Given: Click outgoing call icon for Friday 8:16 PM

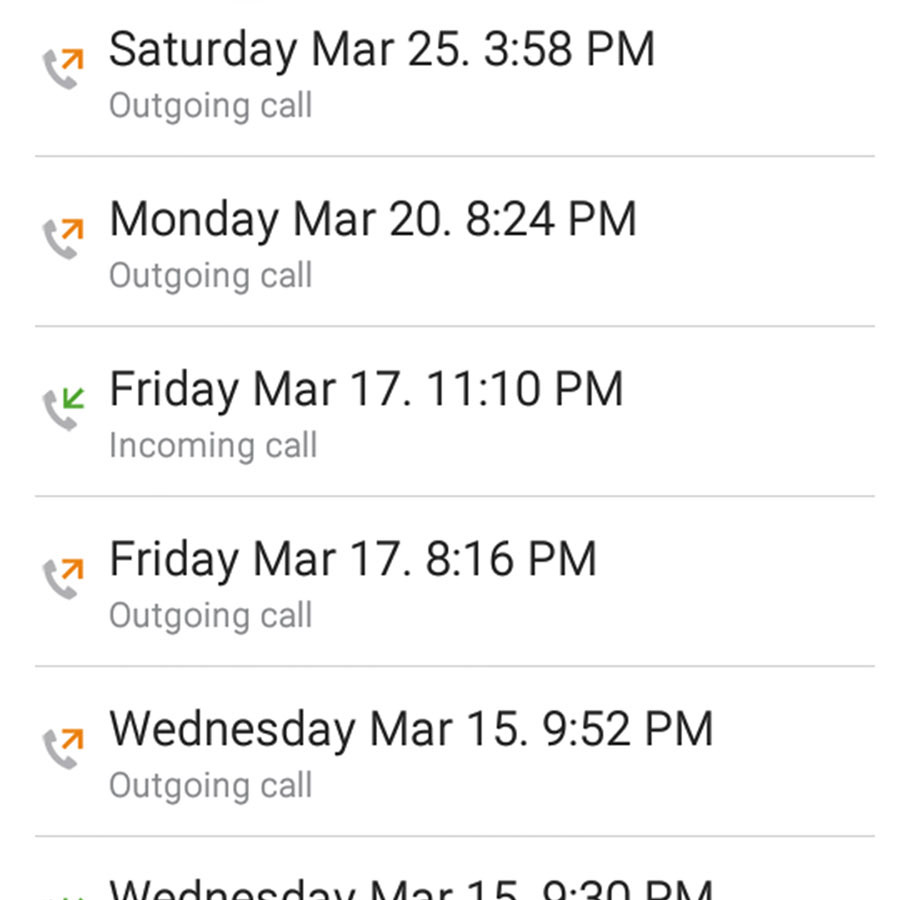Looking at the screenshot, I should [63, 580].
